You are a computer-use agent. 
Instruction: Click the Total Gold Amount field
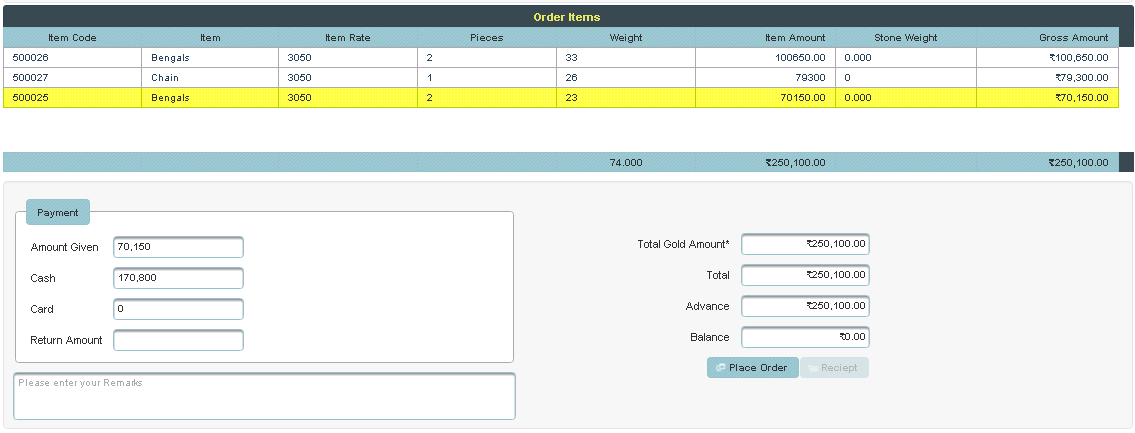coord(805,244)
